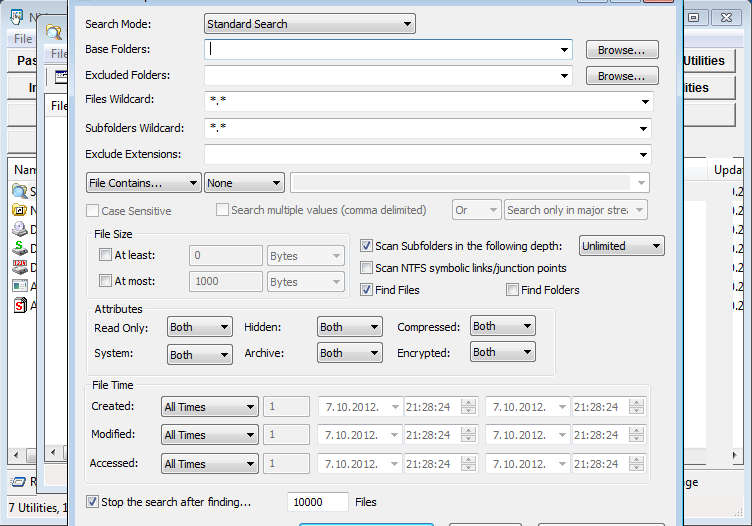
Task: Select the red S document icon in list
Action: 19,305
